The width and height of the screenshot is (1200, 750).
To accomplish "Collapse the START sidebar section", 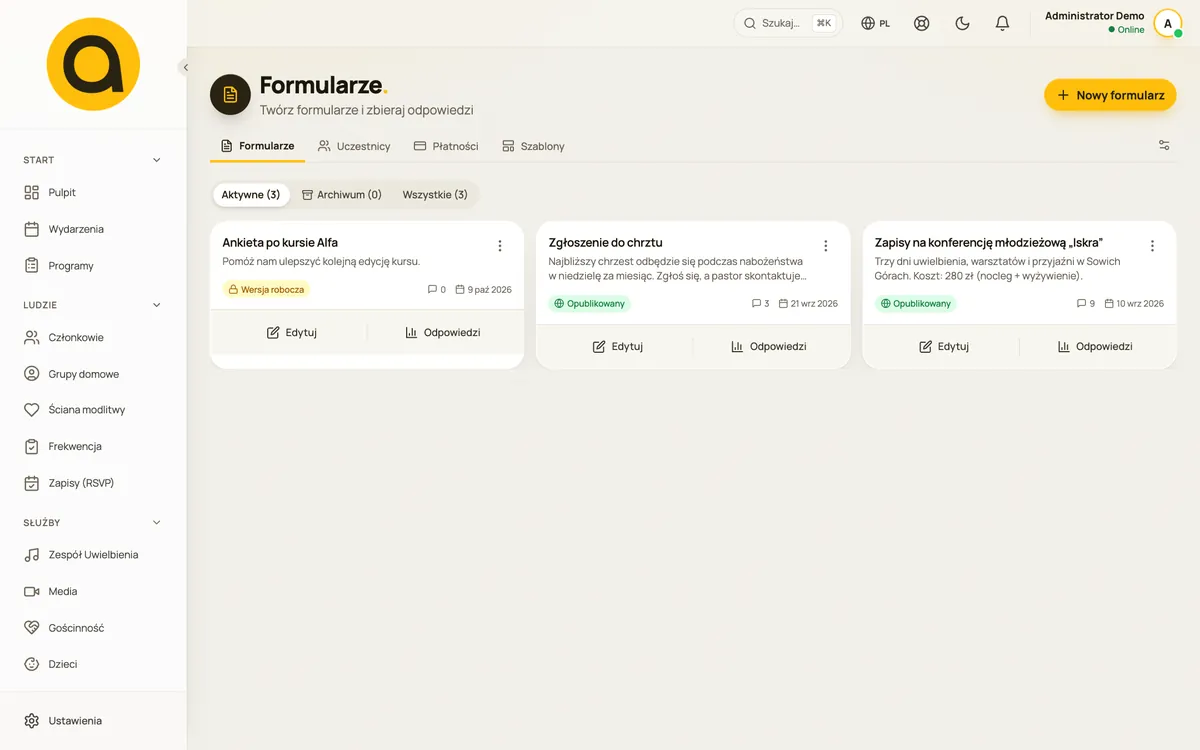I will pos(156,160).
